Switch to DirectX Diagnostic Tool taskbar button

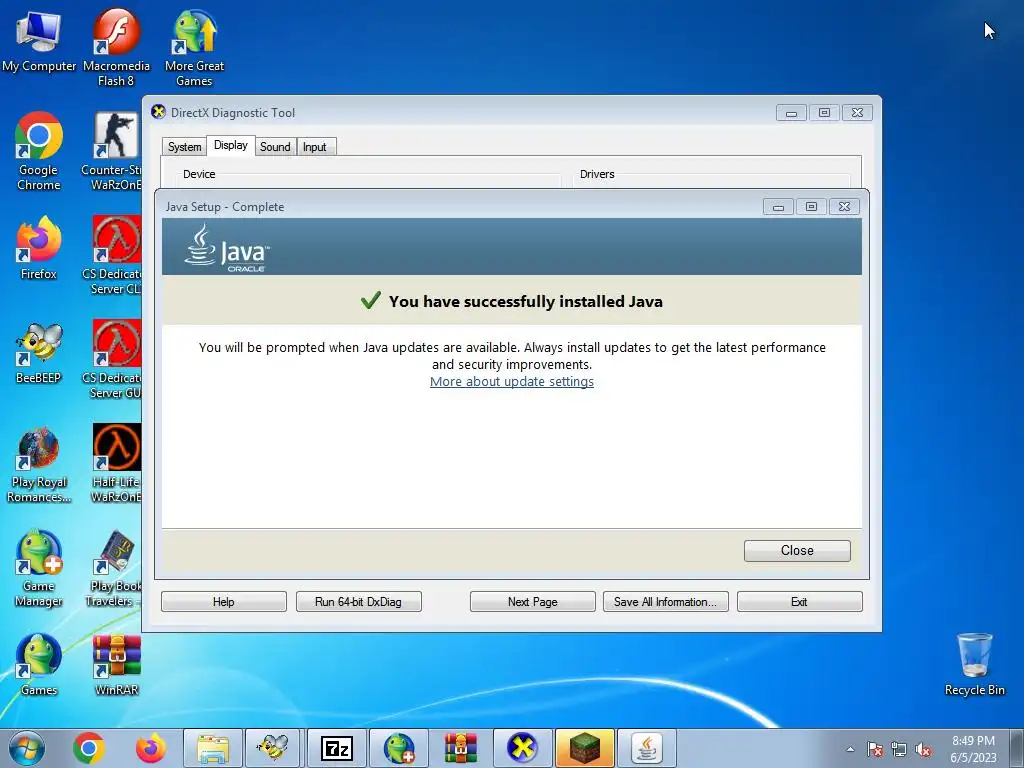click(x=522, y=748)
